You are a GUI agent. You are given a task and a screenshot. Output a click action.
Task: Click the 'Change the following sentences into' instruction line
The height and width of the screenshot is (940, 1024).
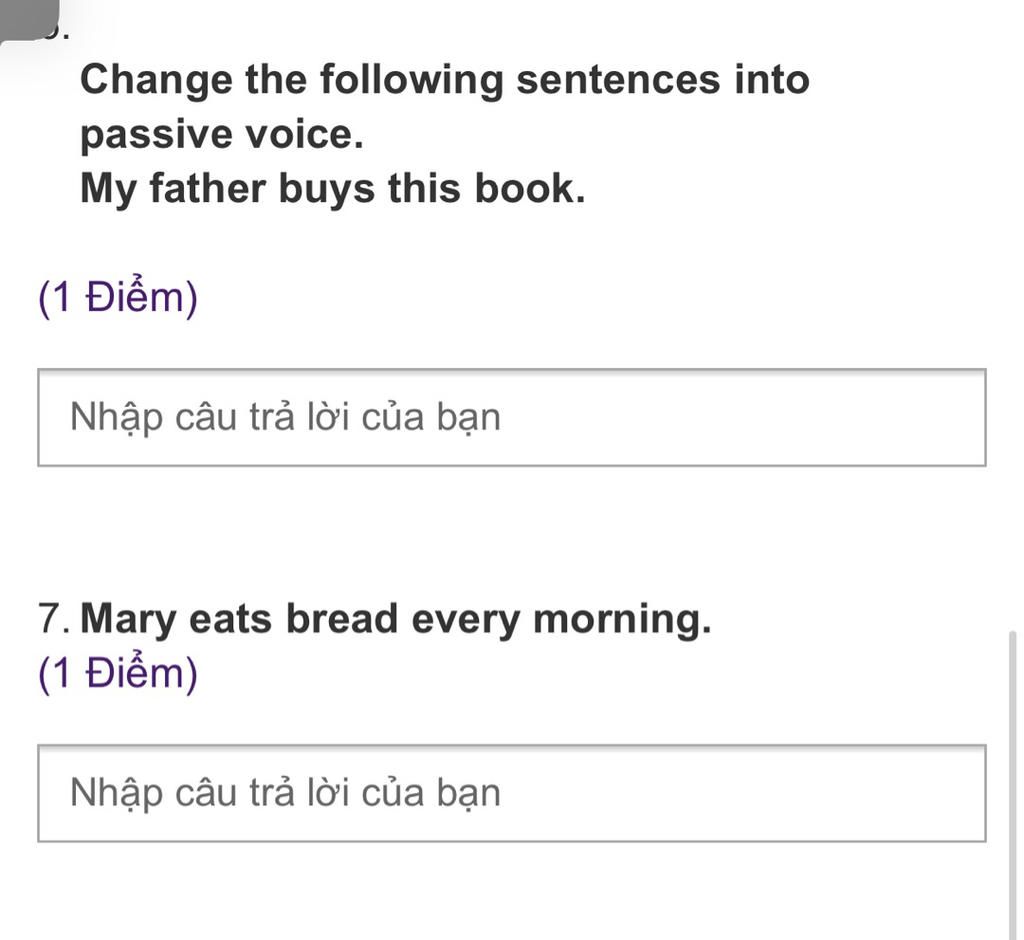coord(445,81)
